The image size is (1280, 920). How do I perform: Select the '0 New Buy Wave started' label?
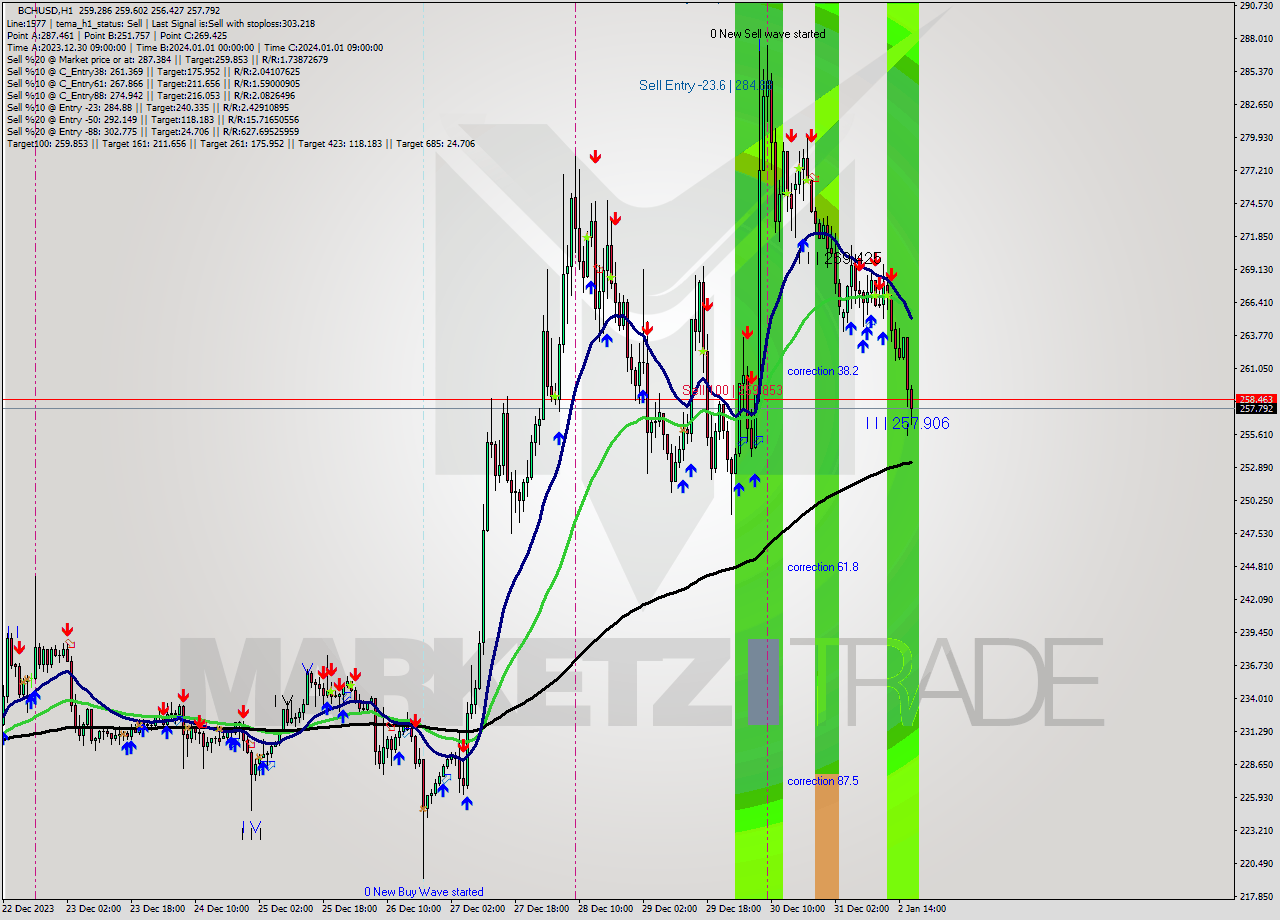(424, 892)
